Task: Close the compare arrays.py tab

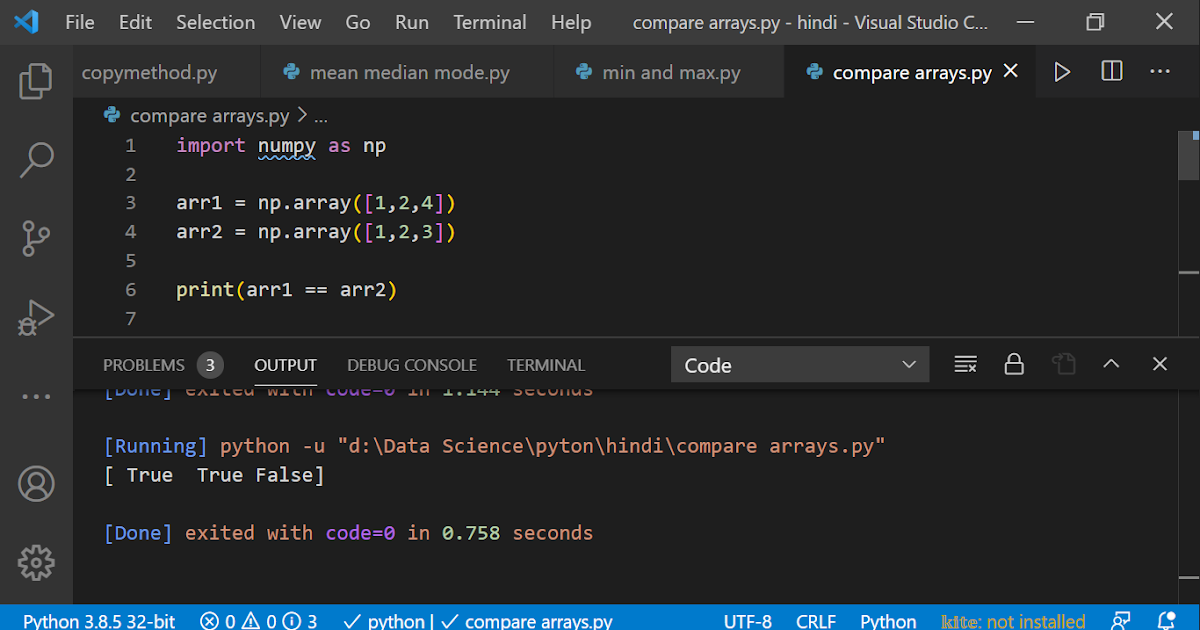Action: click(x=1011, y=71)
